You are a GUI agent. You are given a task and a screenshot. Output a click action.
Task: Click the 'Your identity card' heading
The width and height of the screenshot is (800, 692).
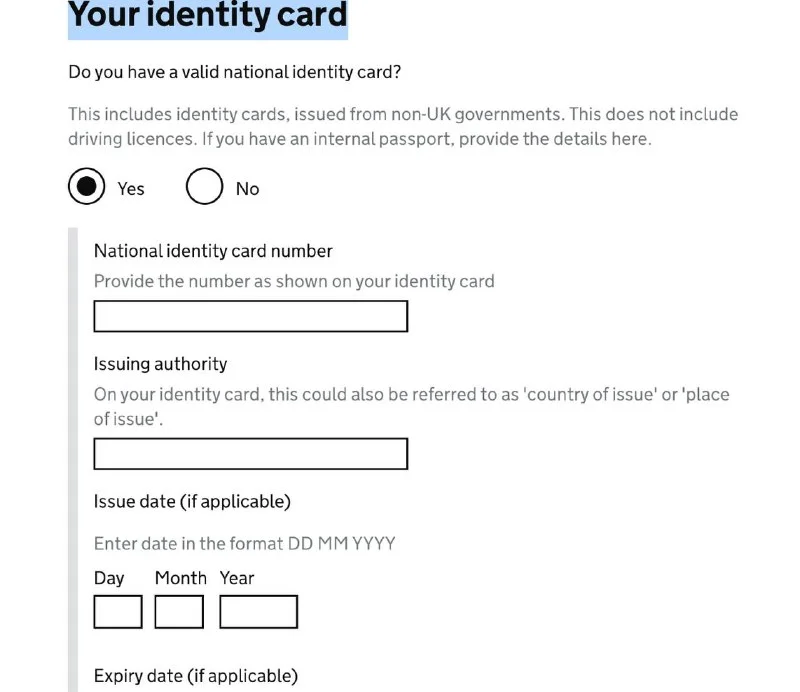pos(207,16)
